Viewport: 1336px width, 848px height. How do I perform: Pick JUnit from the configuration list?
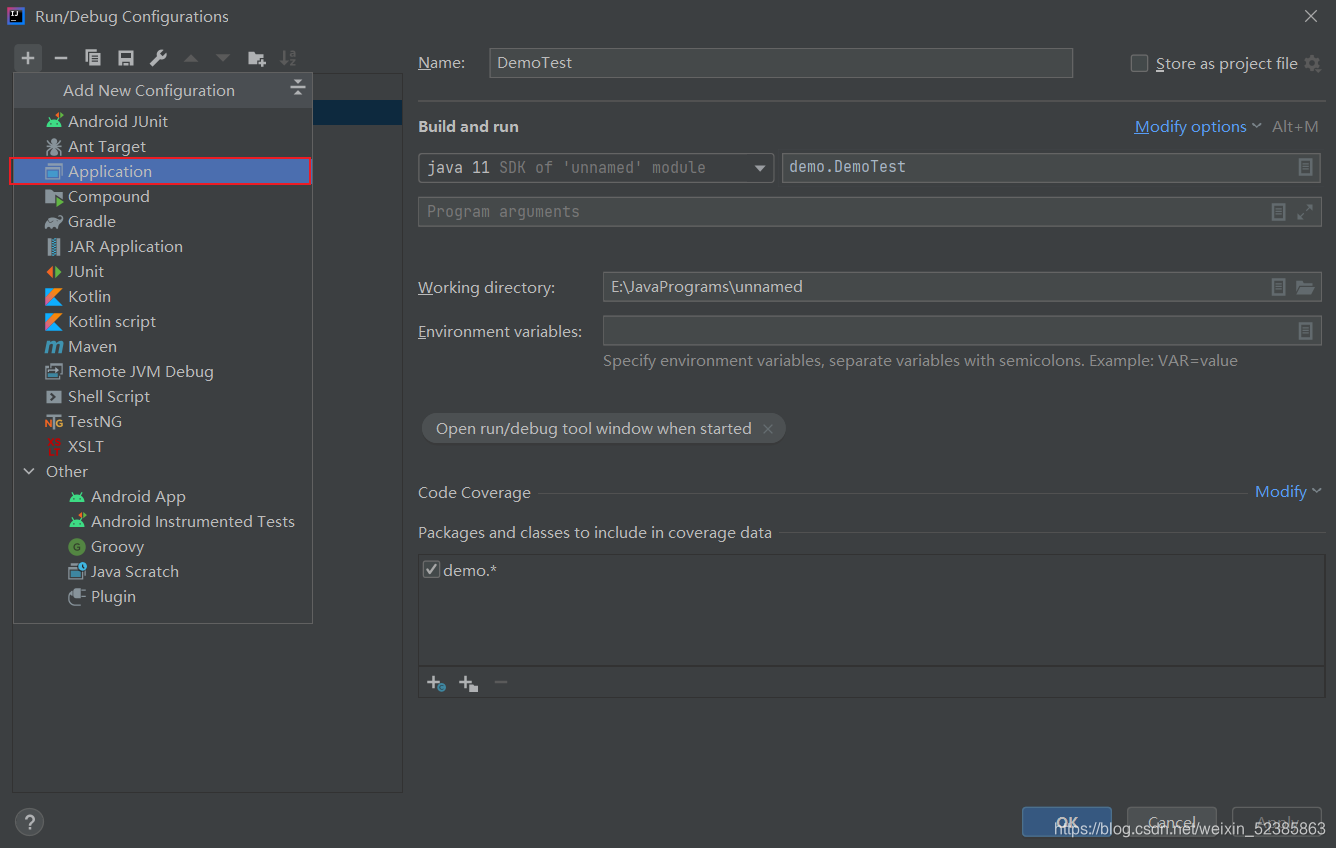click(163, 271)
